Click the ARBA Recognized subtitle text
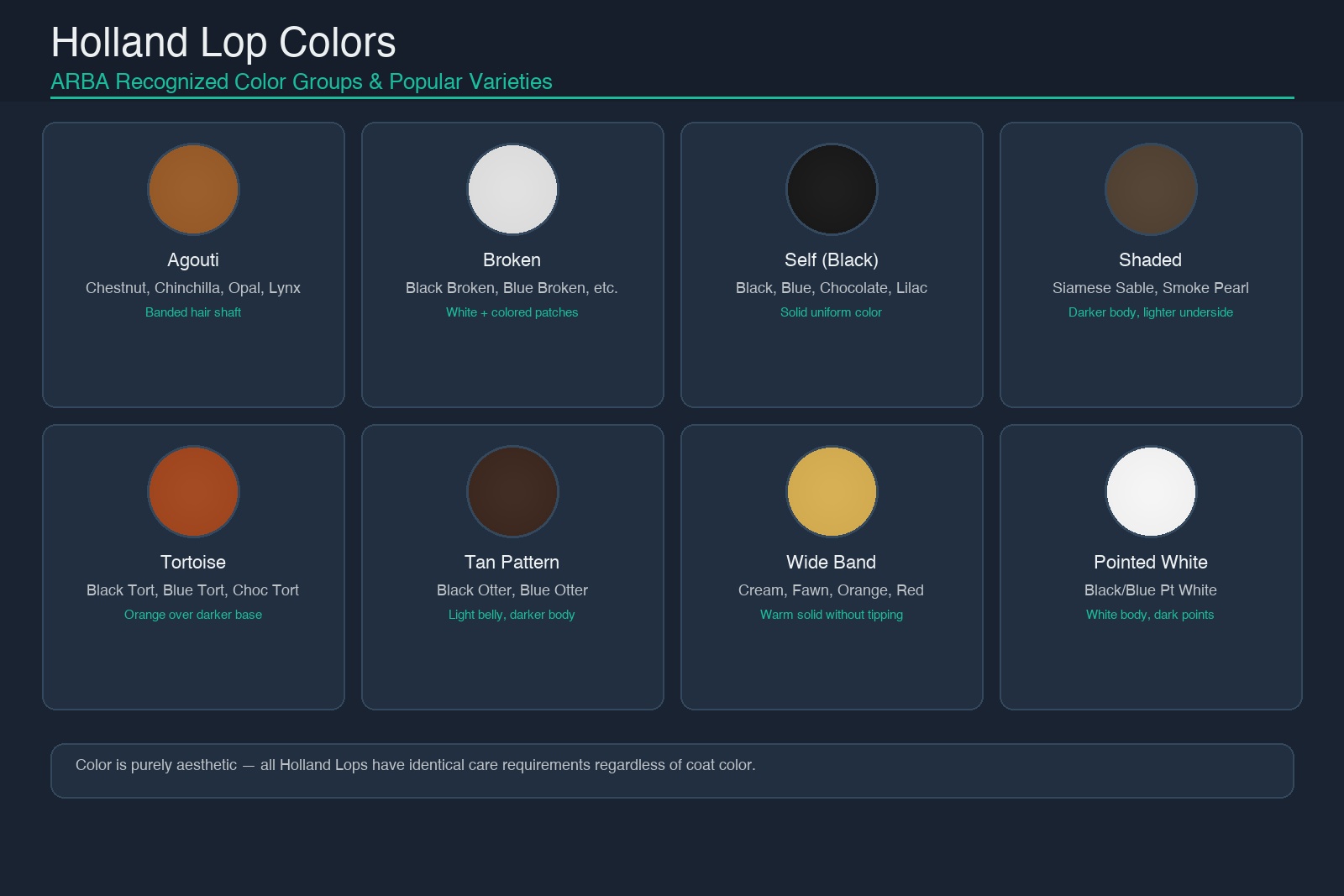The width and height of the screenshot is (1344, 896). pyautogui.click(x=302, y=81)
